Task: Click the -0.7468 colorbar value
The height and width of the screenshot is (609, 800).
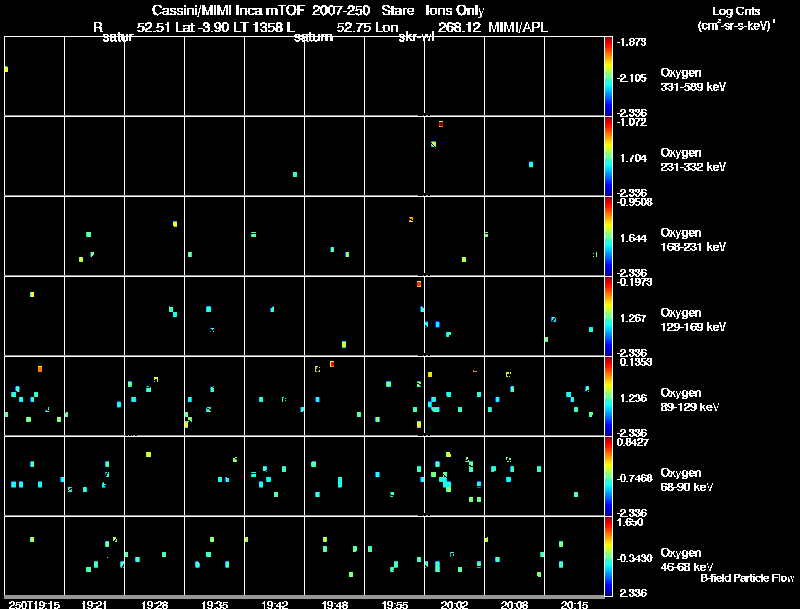Action: pyautogui.click(x=634, y=478)
